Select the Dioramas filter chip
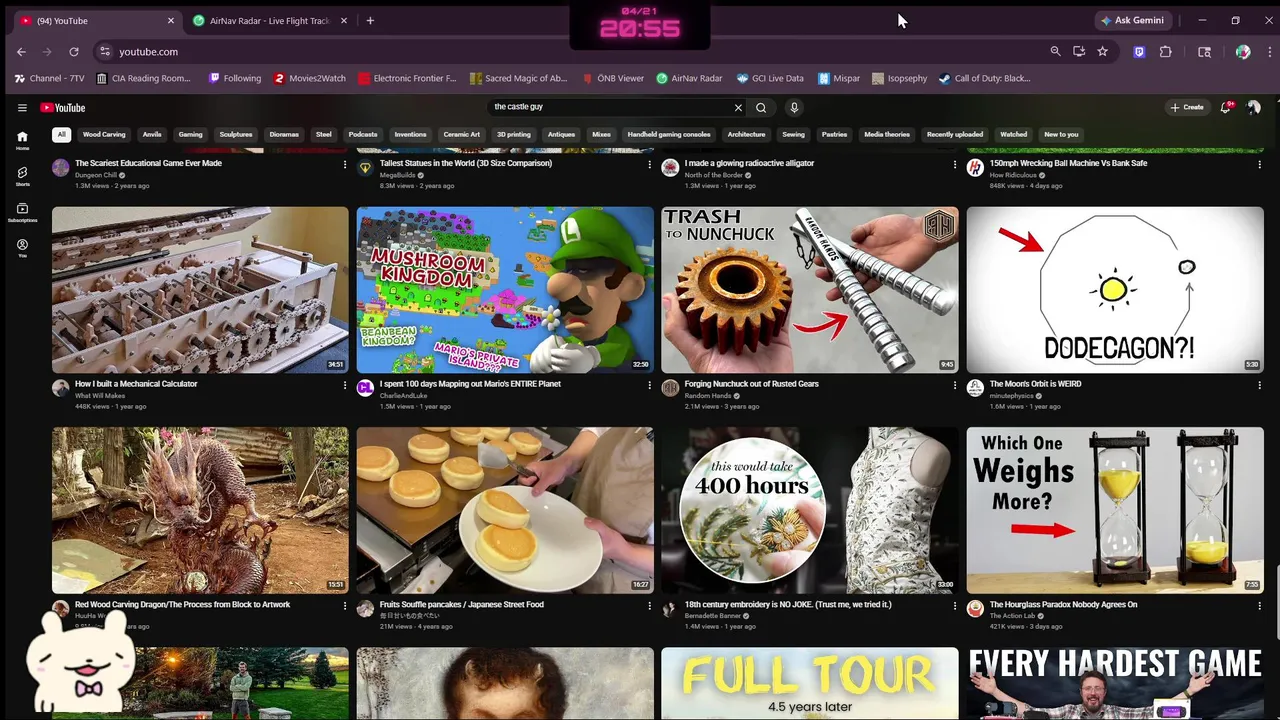The height and width of the screenshot is (720, 1280). pos(284,134)
